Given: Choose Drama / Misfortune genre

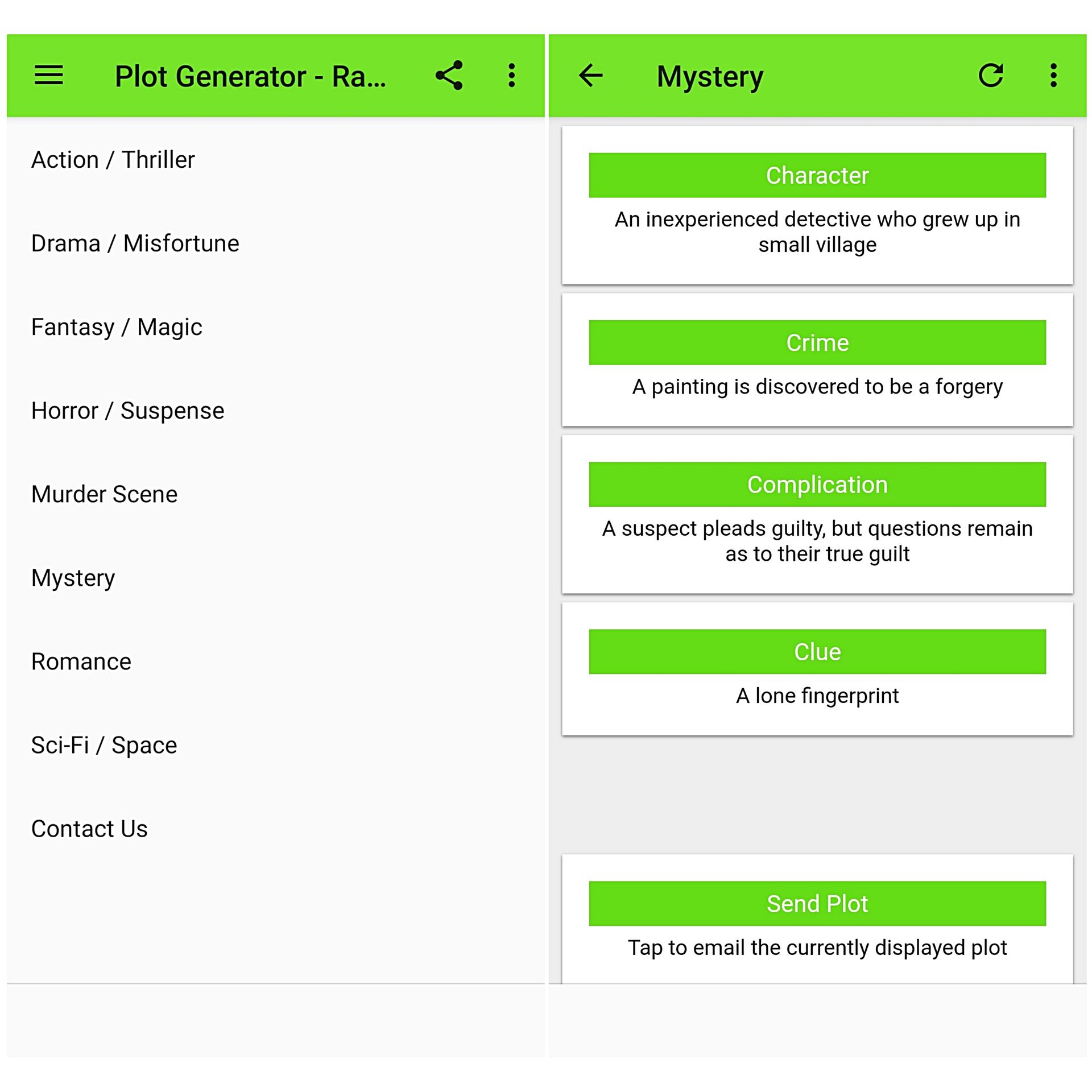Looking at the screenshot, I should point(276,243).
